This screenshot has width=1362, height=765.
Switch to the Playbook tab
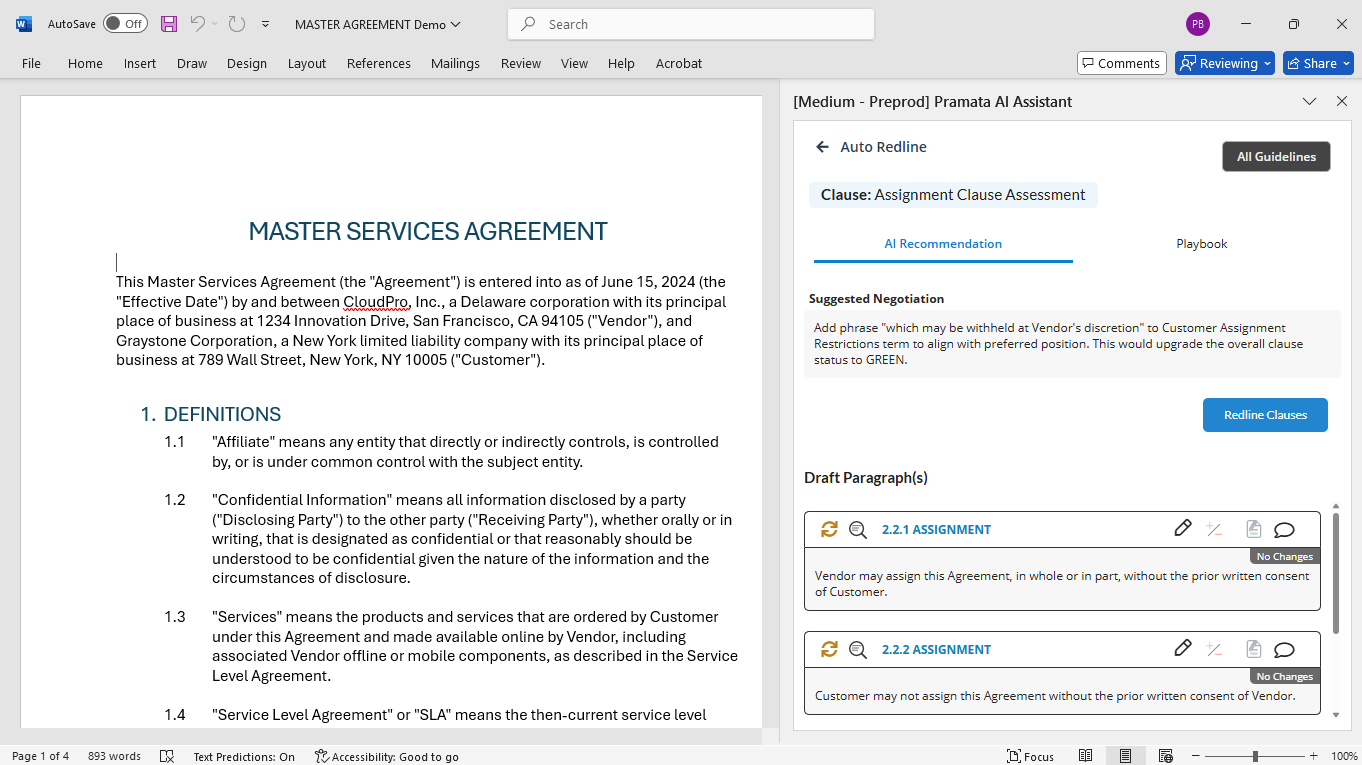[x=1201, y=244]
